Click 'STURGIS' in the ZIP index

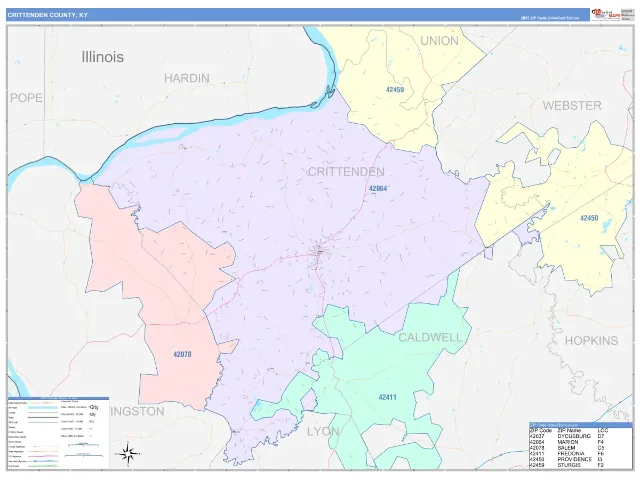point(569,465)
